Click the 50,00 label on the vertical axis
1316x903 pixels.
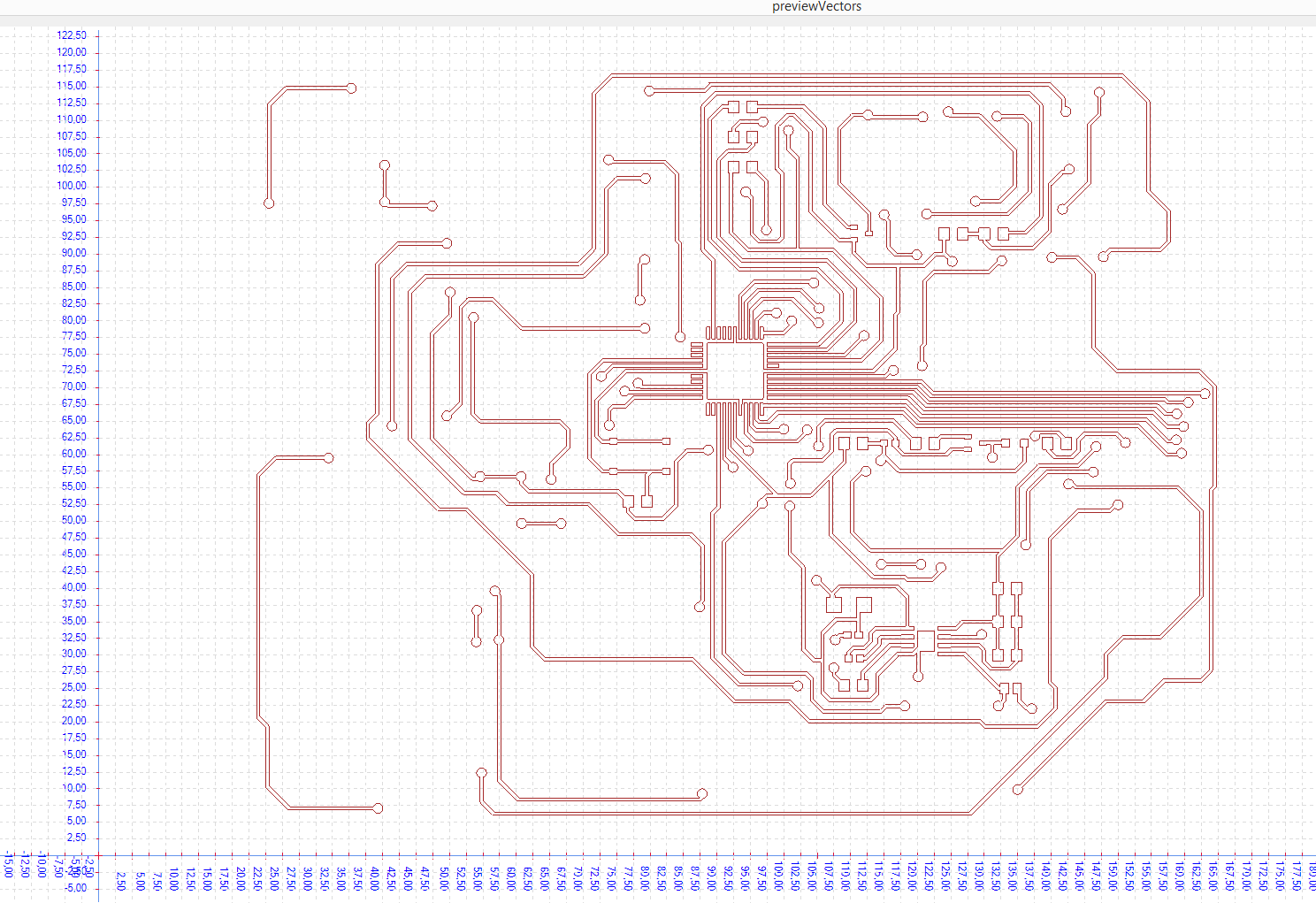(74, 520)
